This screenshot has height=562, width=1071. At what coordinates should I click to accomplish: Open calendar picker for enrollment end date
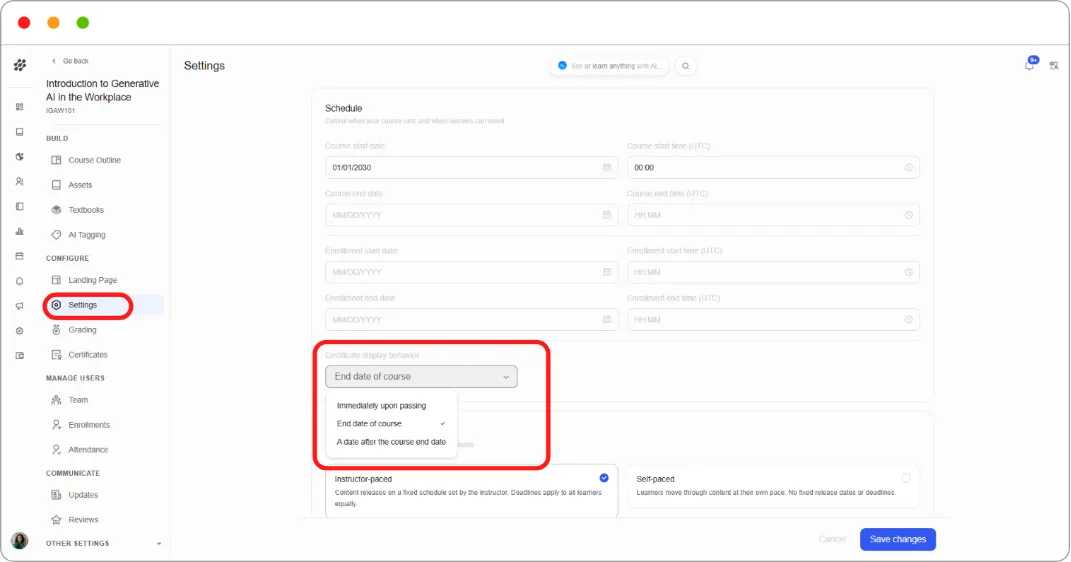pos(607,320)
